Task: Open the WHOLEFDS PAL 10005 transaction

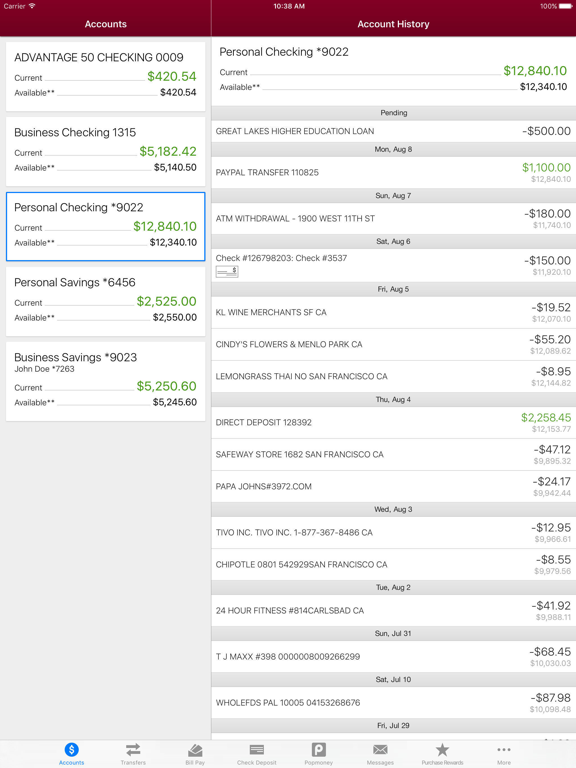Action: 393,702
